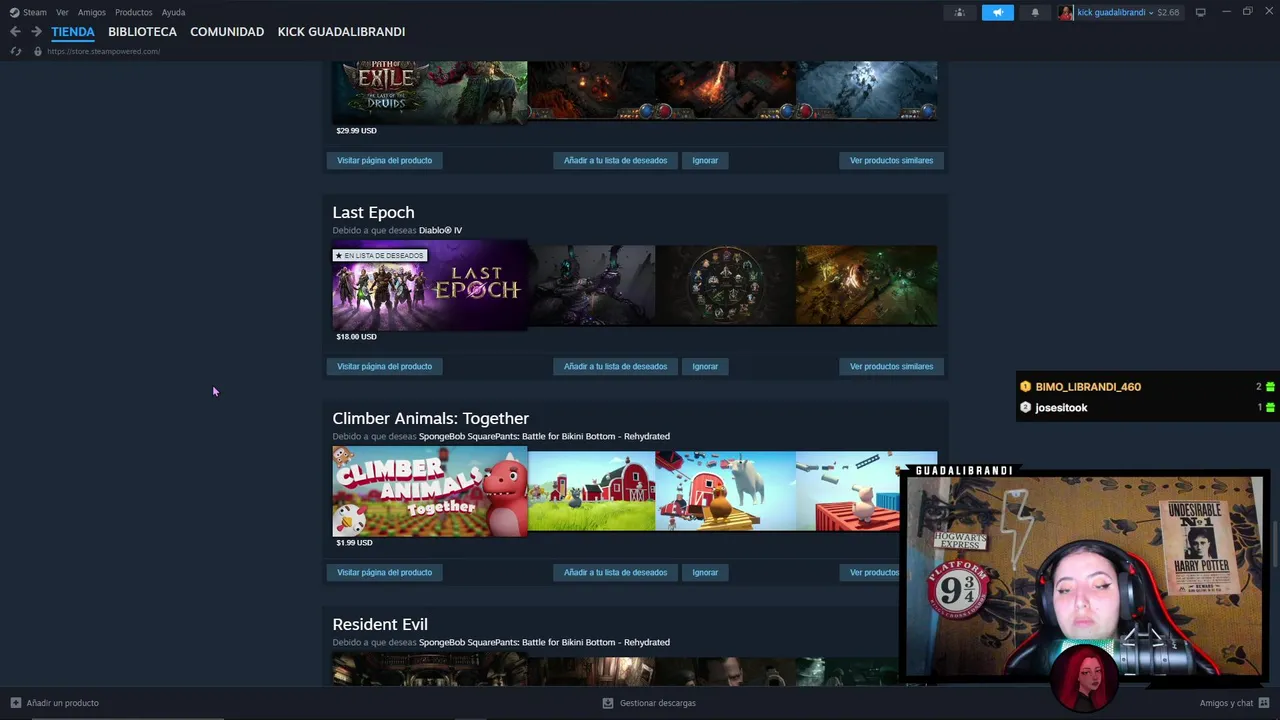
Task: Open SpongeBob link under Resident Evil
Action: point(544,642)
